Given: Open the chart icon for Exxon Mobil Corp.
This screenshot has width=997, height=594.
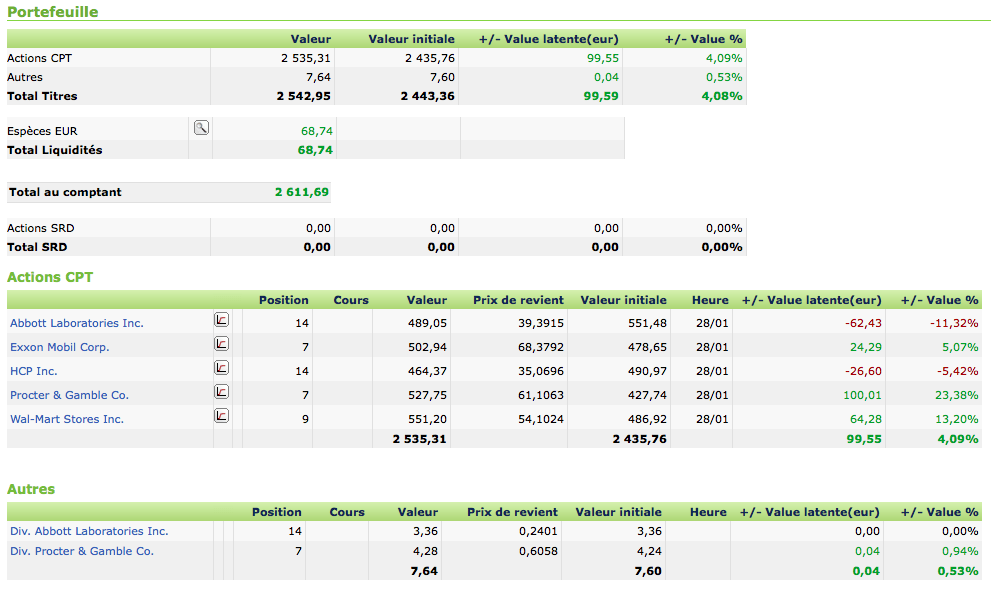Looking at the screenshot, I should 221,344.
